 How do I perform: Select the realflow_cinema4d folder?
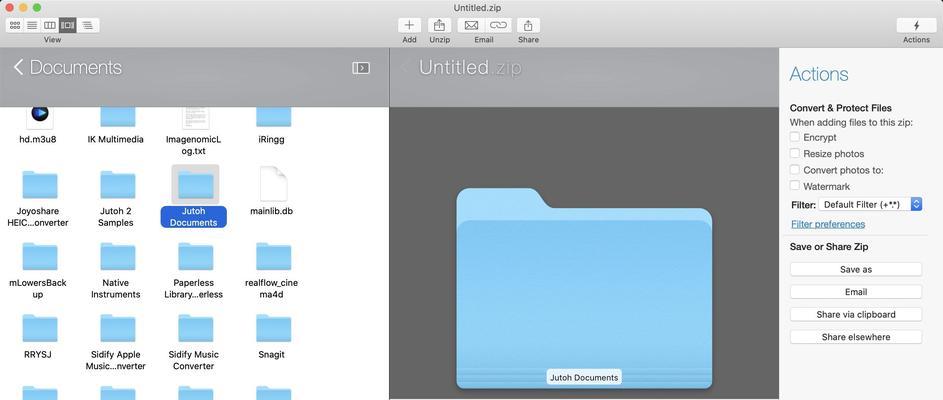[273, 256]
